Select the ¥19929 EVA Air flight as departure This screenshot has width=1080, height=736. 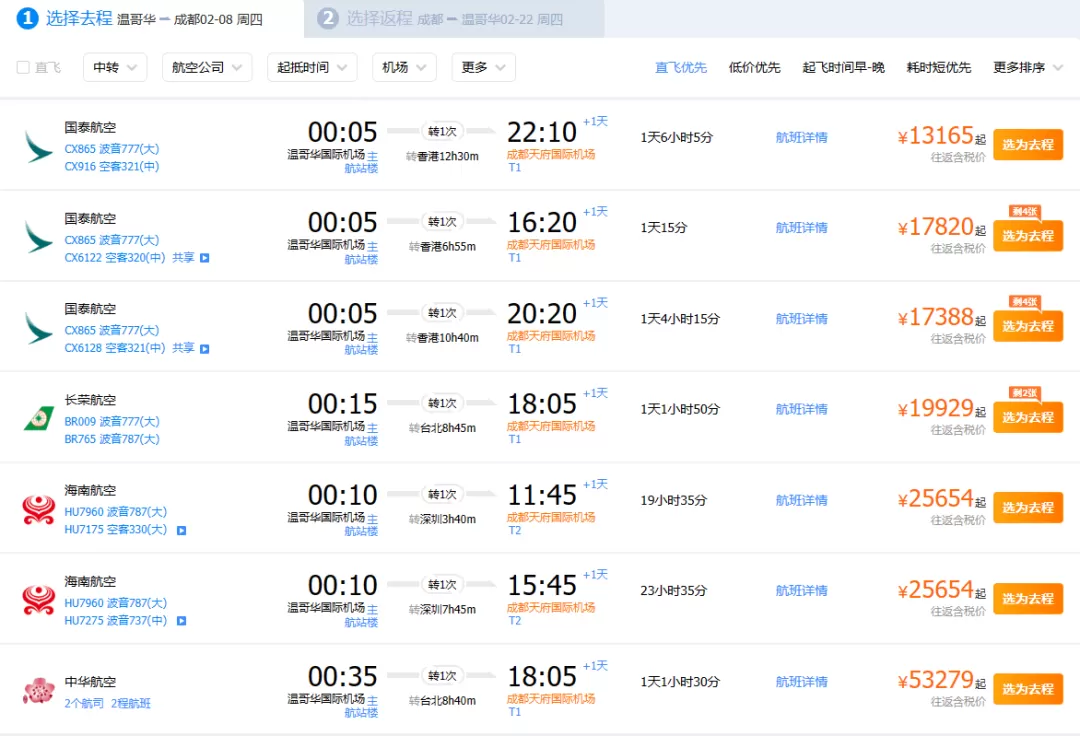(1028, 417)
